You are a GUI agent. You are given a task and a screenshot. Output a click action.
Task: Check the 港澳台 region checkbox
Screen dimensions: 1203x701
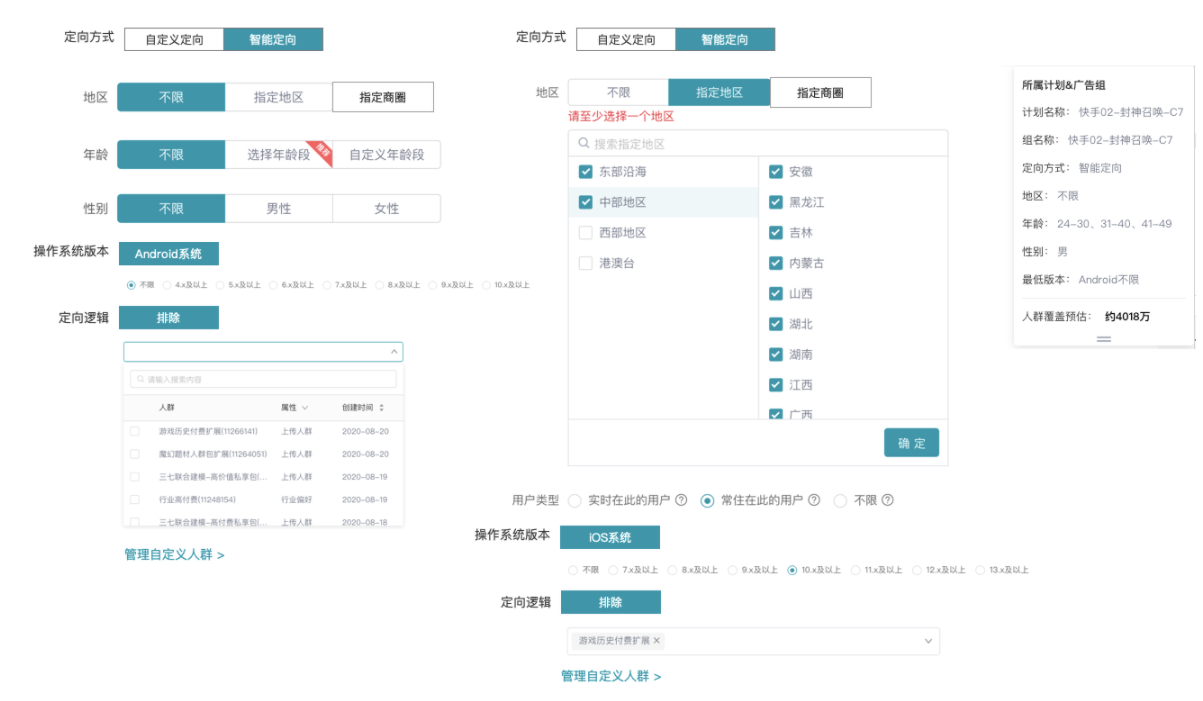pos(585,263)
